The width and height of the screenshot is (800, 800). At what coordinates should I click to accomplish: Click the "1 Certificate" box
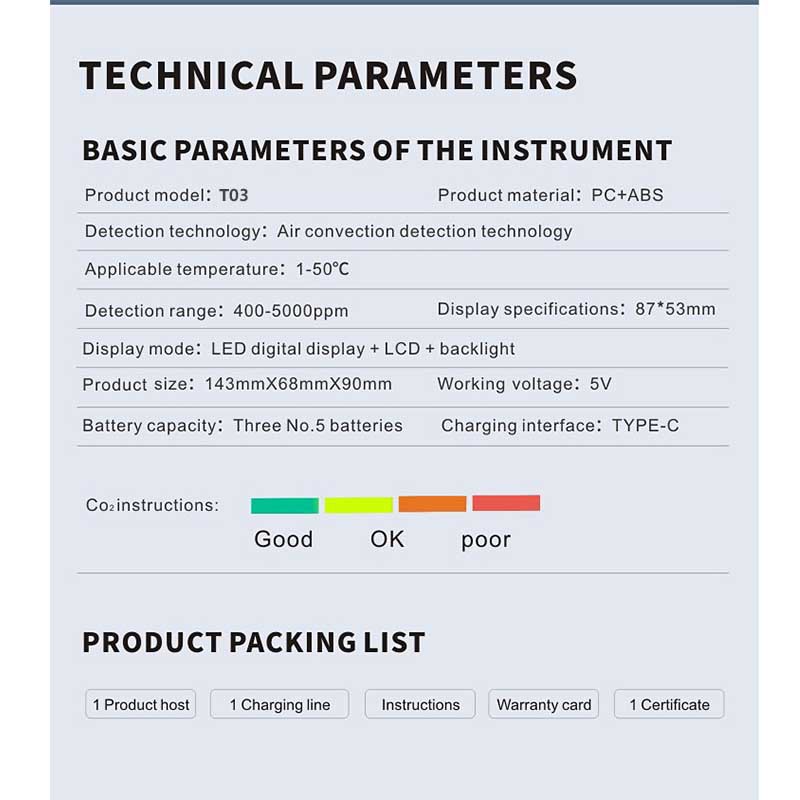coord(669,704)
